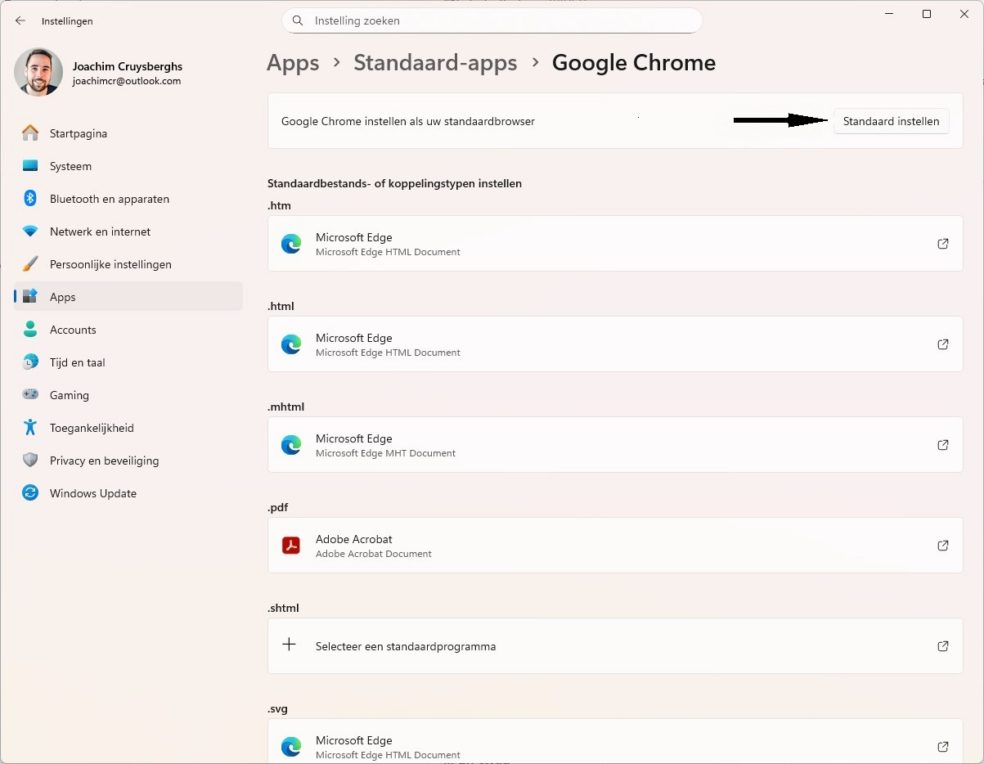Open the Startpagina home icon
The height and width of the screenshot is (764, 984).
(30, 133)
